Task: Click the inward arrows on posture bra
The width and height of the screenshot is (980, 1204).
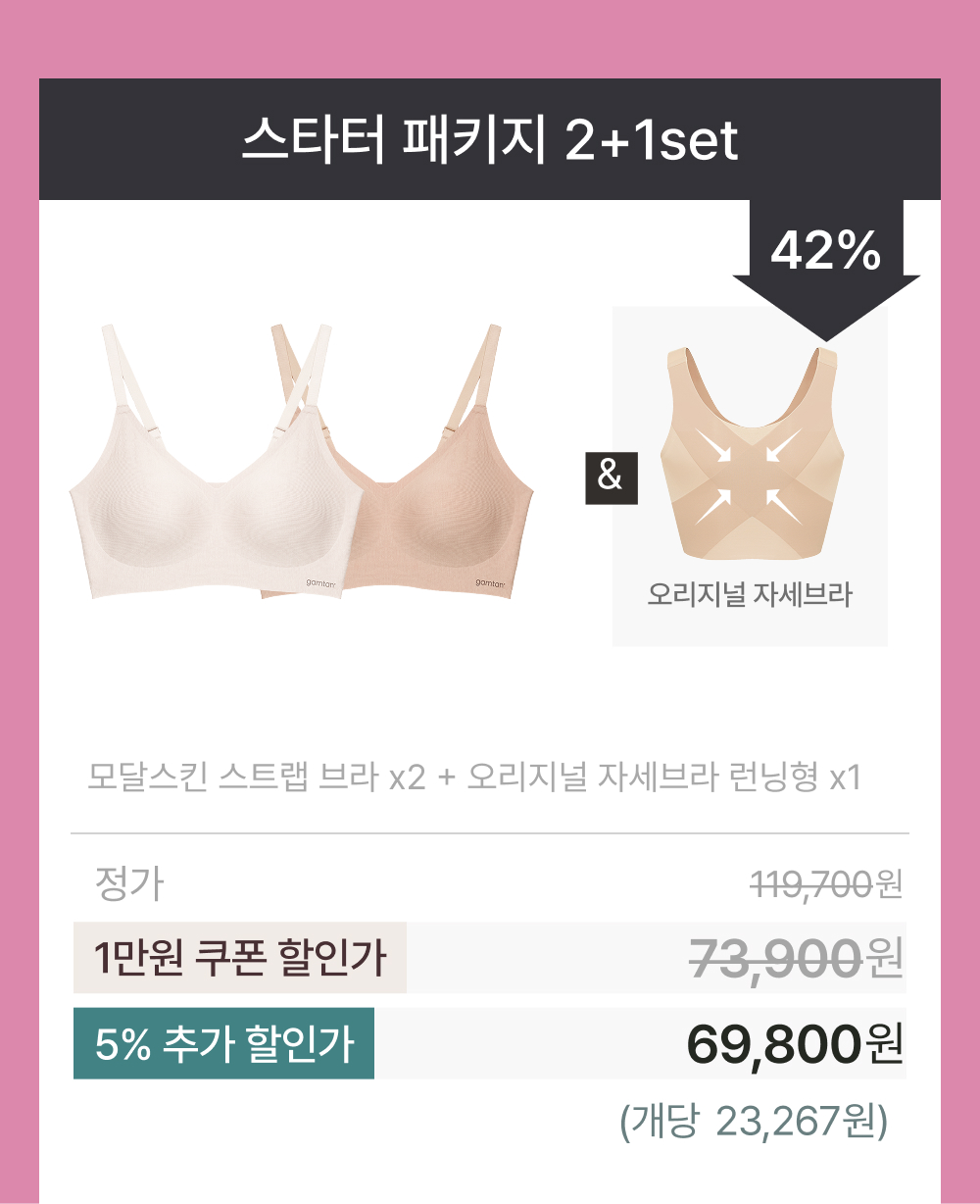Action: click(751, 476)
